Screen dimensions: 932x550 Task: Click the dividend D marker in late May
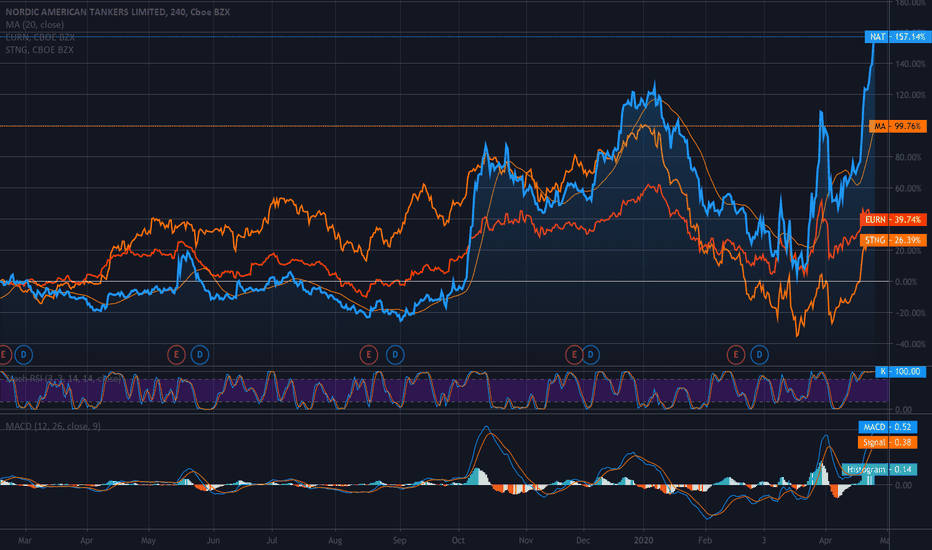[200, 355]
